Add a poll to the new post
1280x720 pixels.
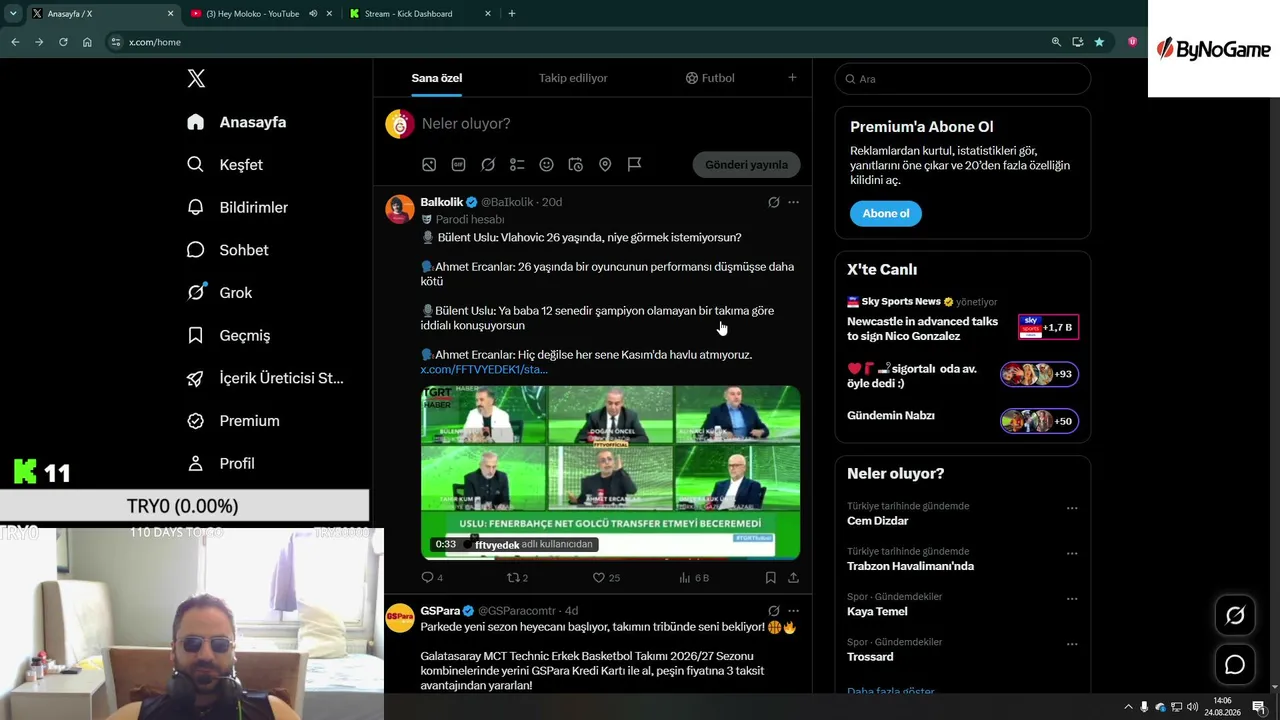click(x=517, y=165)
